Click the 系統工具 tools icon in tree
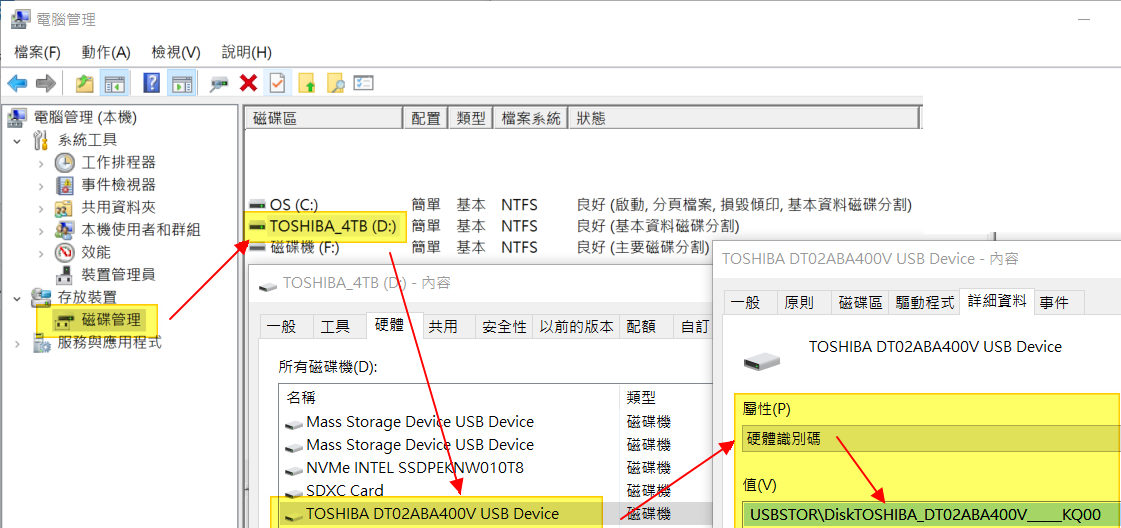1121x528 pixels. (41, 140)
